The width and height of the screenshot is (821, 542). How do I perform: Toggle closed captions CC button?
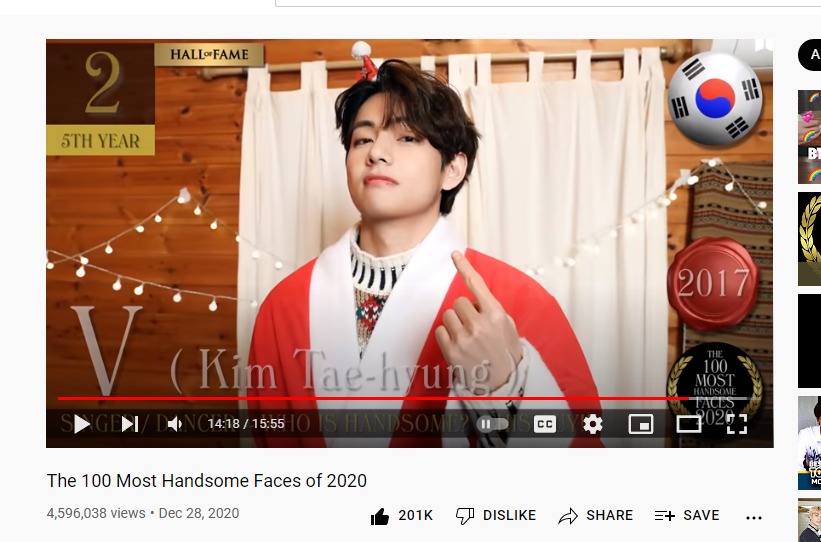click(545, 424)
